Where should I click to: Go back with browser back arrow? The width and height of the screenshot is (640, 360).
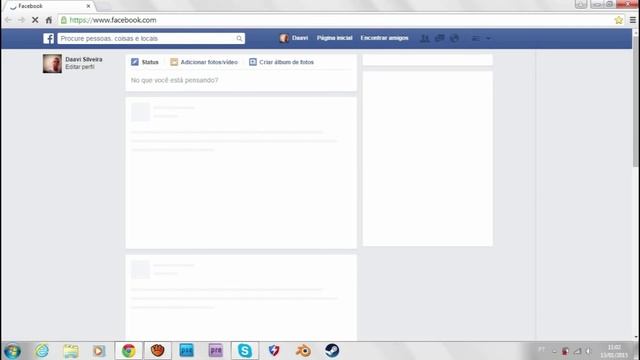(8, 20)
